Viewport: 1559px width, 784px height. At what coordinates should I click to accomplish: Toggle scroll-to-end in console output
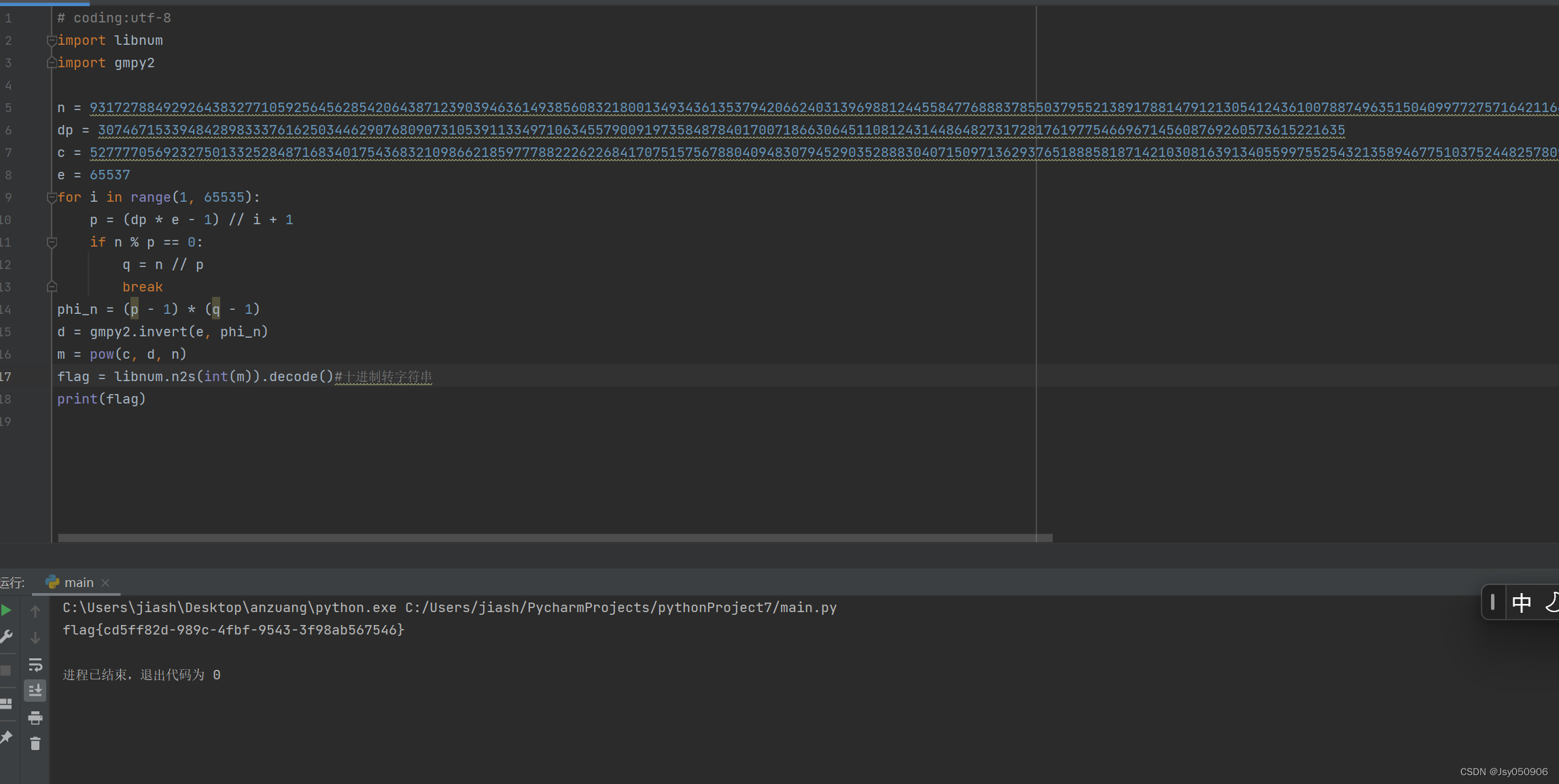tap(35, 690)
